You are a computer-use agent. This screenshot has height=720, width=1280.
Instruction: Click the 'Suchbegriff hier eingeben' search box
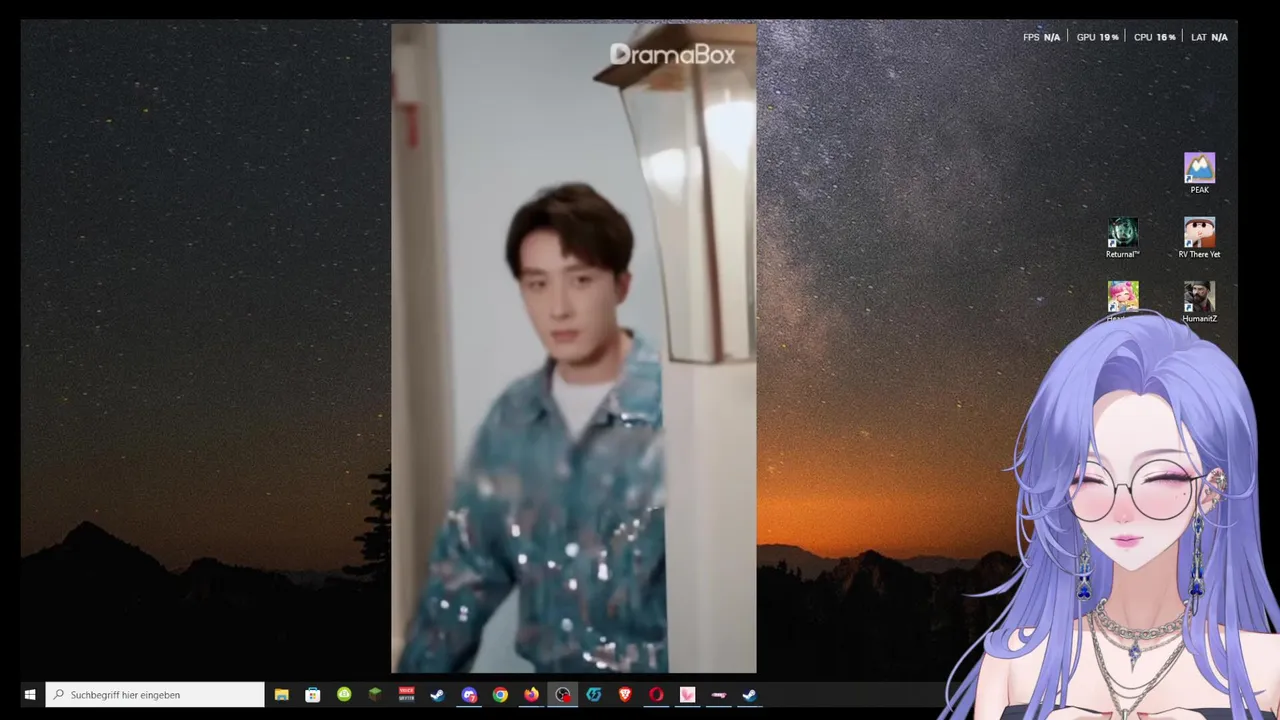[155, 695]
